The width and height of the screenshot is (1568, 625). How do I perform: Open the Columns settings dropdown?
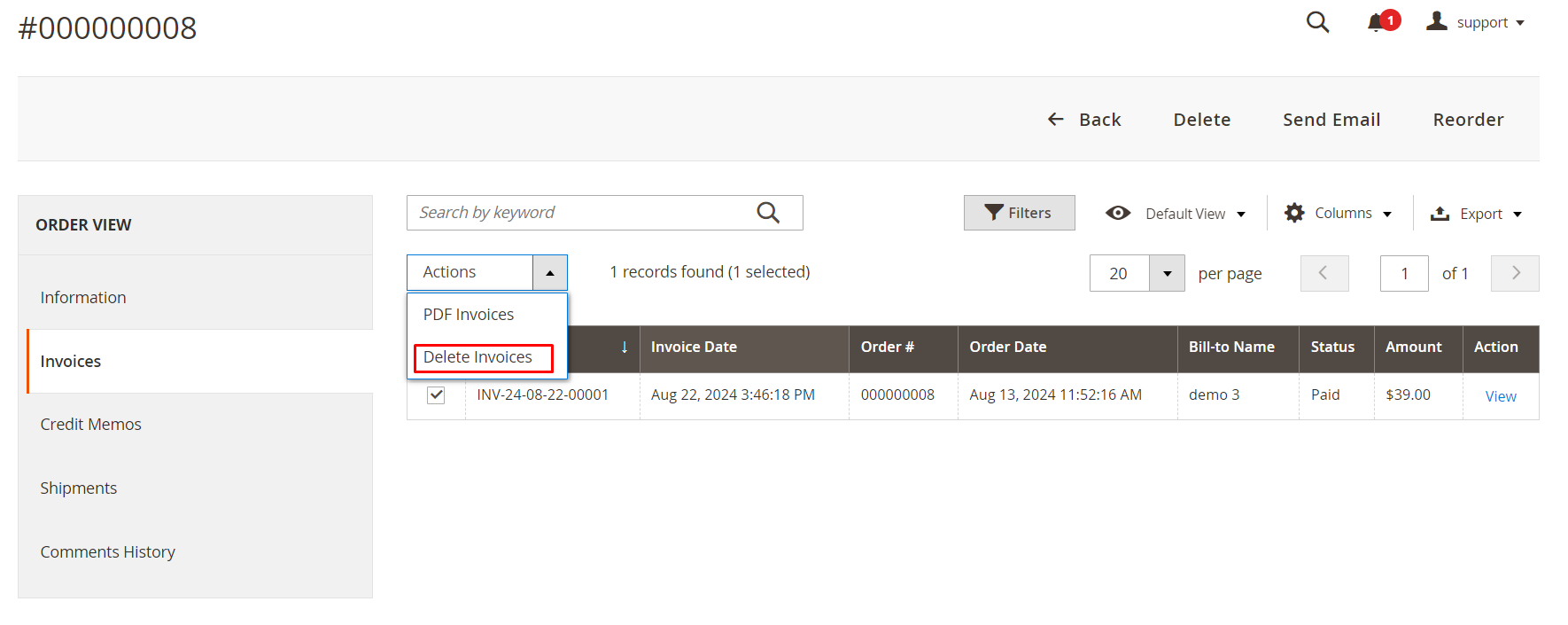1339,214
